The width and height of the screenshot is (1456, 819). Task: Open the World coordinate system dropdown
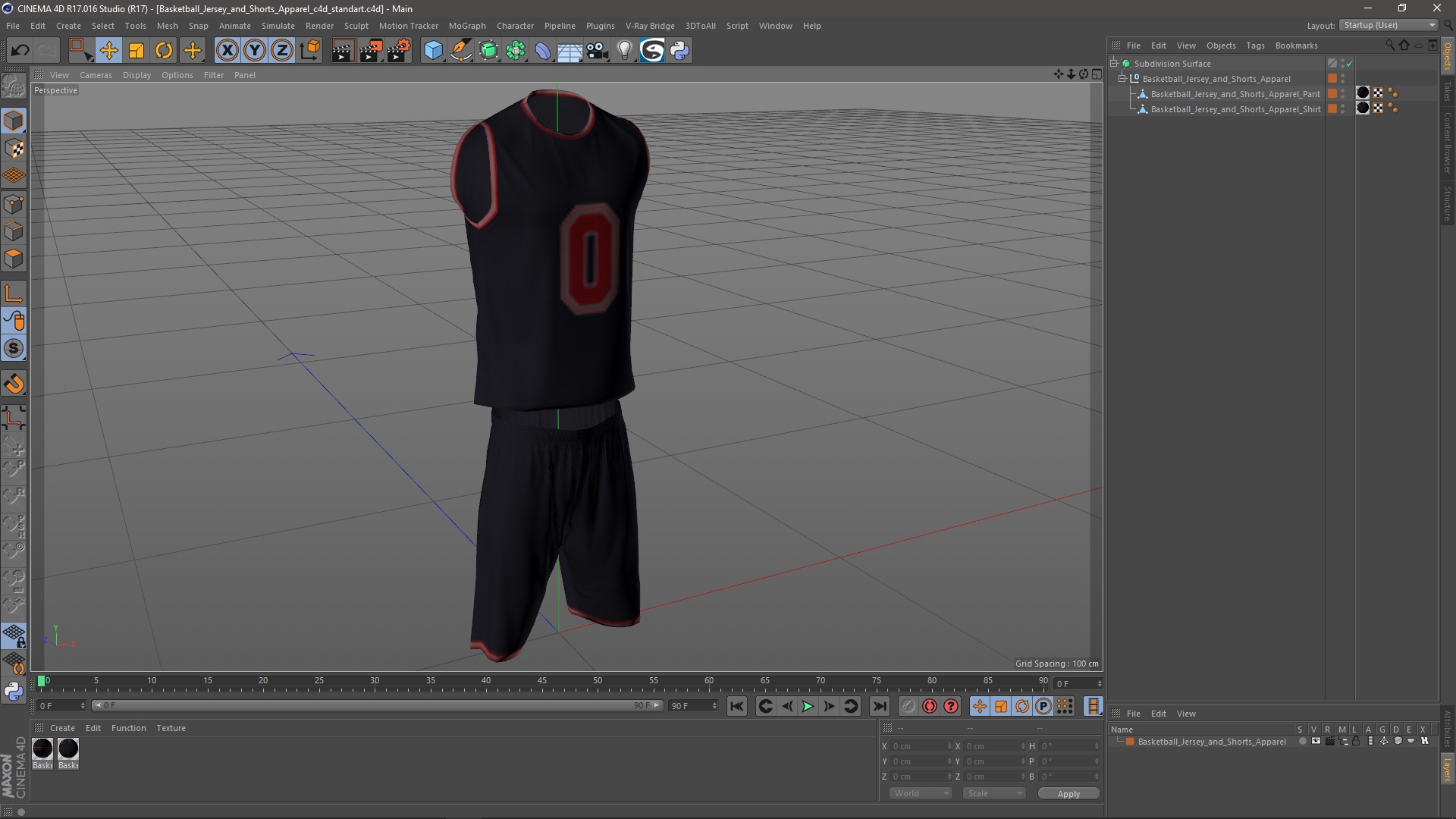pyautogui.click(x=921, y=793)
